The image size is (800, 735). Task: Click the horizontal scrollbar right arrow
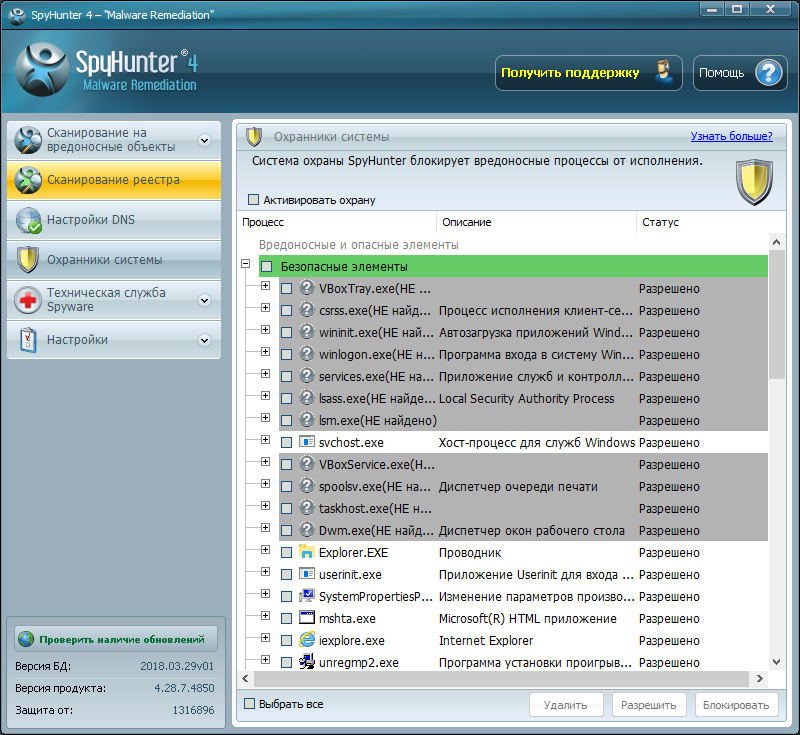(759, 678)
